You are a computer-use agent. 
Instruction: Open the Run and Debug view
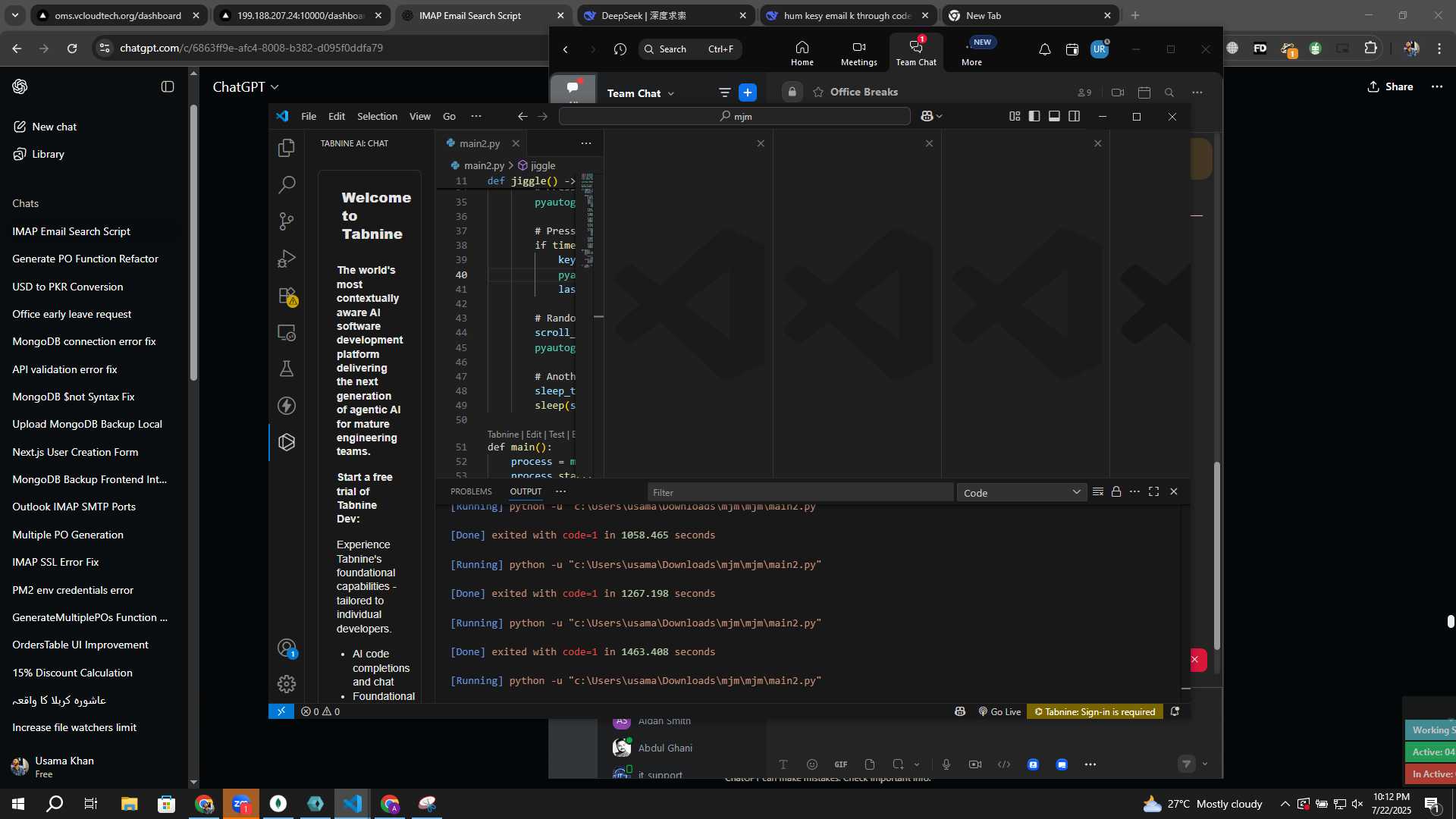[287, 259]
